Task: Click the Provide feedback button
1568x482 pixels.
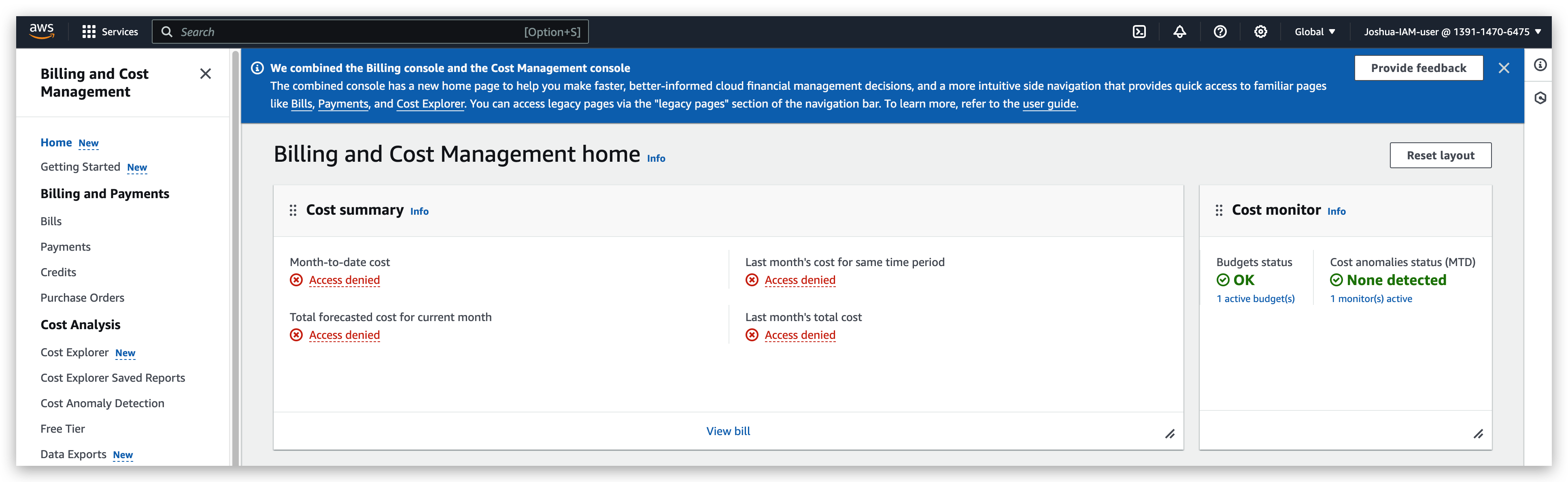Action: [x=1418, y=68]
